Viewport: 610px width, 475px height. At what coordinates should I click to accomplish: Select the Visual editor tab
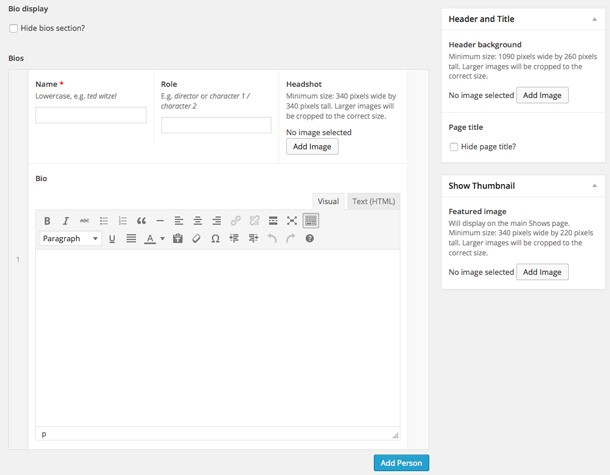pos(328,201)
